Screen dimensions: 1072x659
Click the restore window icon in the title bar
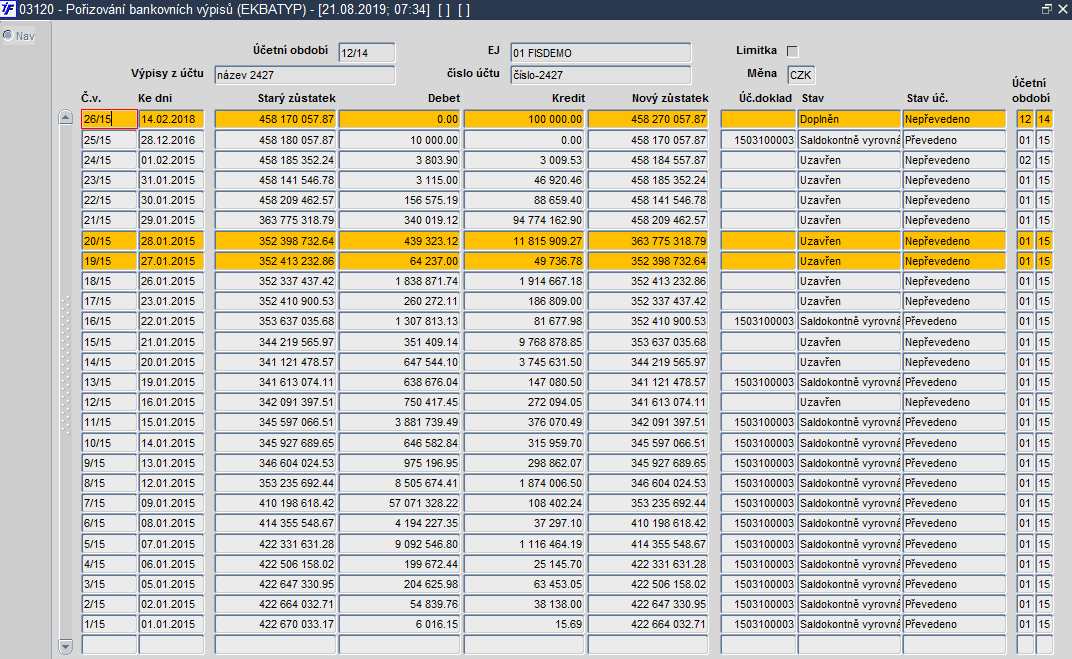point(1047,9)
